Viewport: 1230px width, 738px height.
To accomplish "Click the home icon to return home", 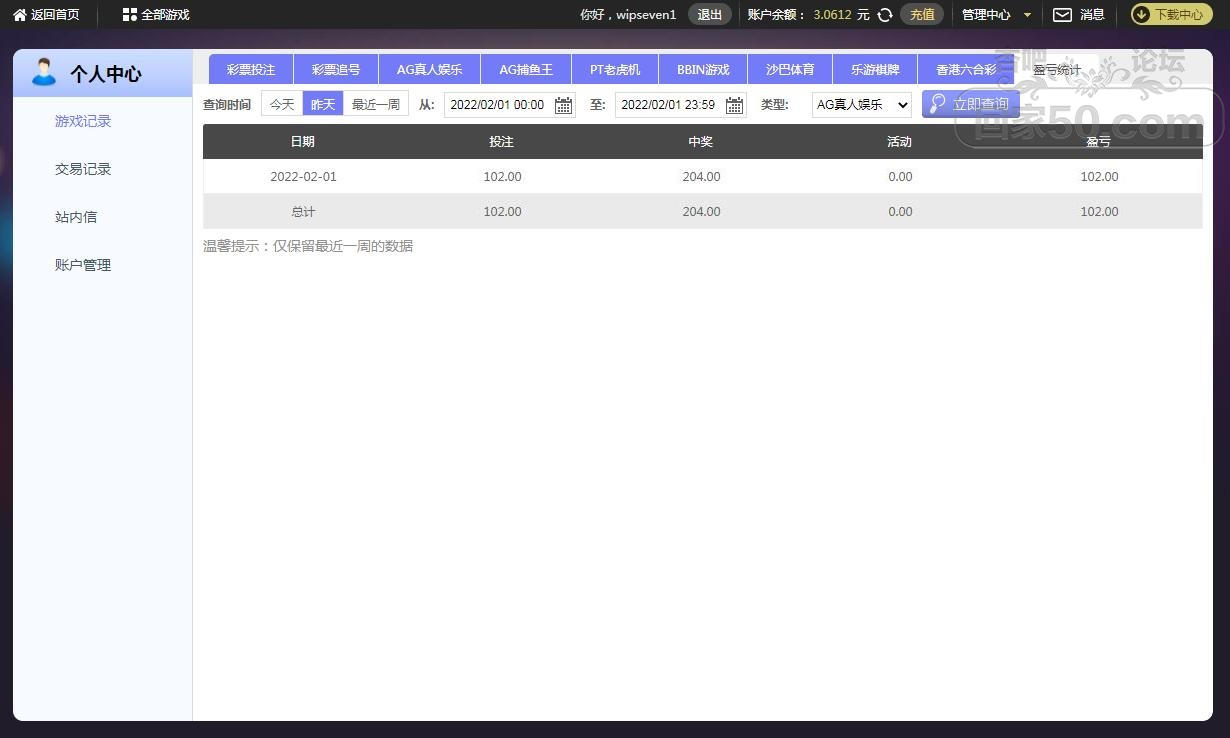I will click(x=19, y=15).
